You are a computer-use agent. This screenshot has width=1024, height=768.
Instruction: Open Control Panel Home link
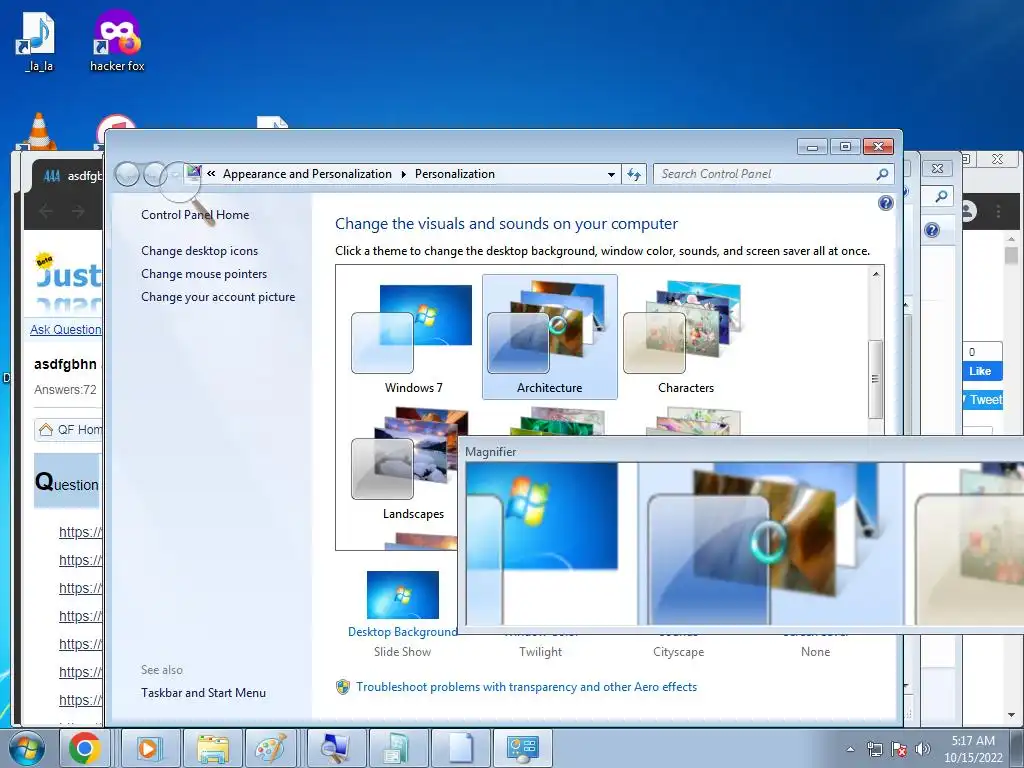pos(195,215)
